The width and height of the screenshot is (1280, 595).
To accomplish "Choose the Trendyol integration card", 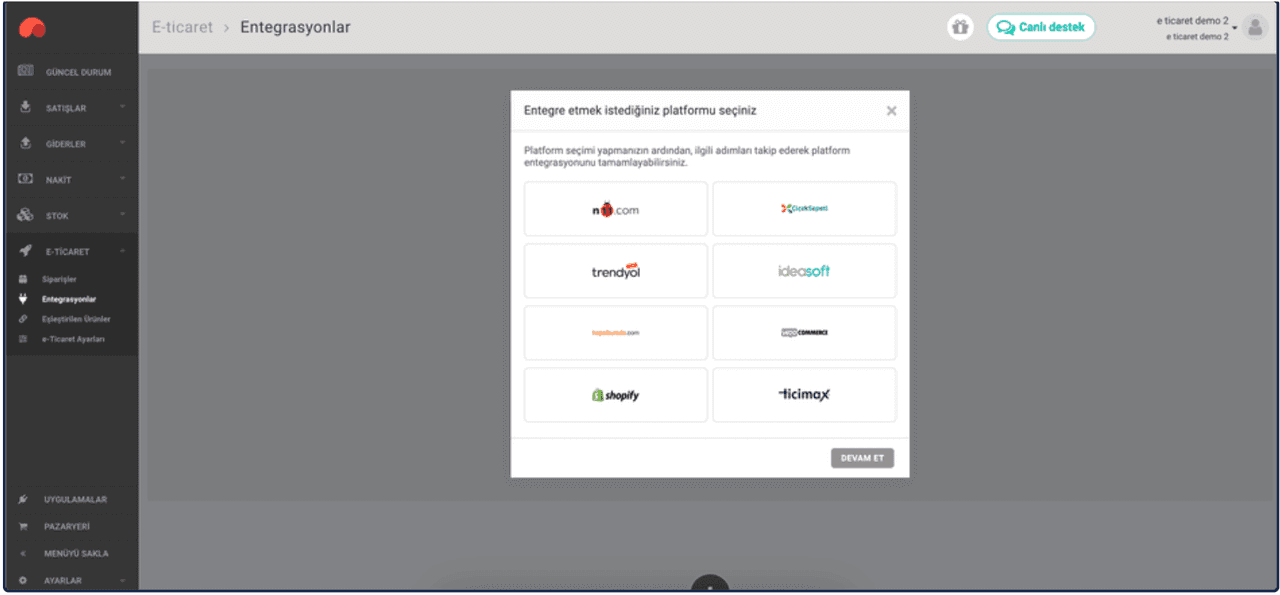I will (x=616, y=271).
